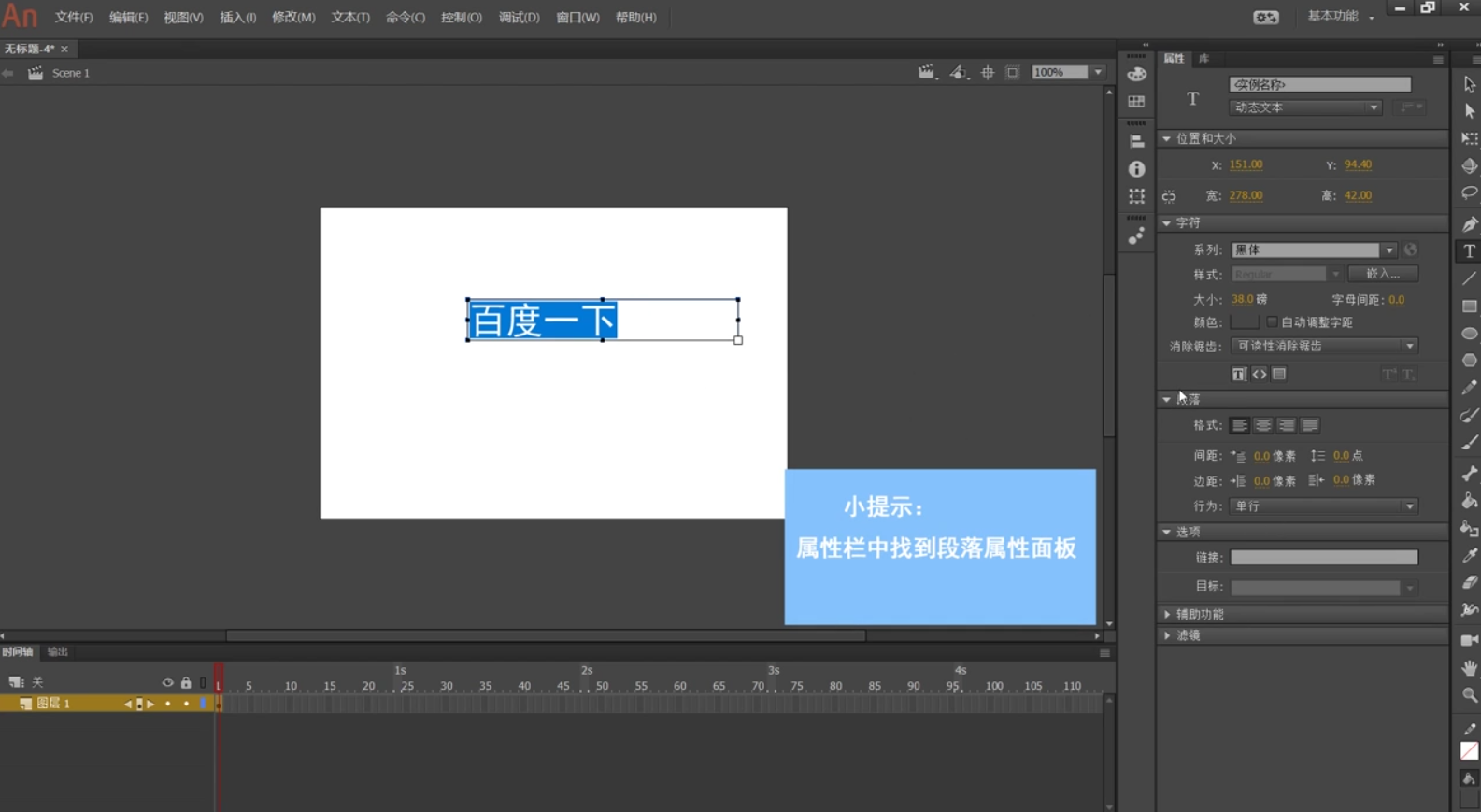Select the Lasso tool

coord(1469,193)
